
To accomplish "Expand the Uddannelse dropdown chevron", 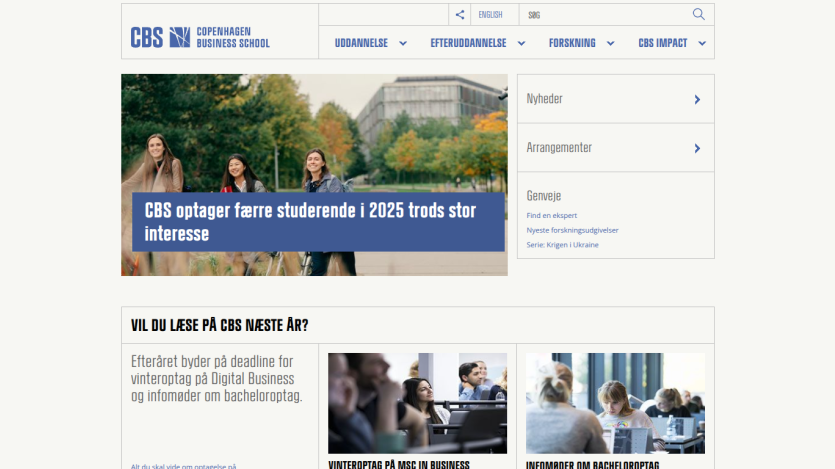I will 403,44.
